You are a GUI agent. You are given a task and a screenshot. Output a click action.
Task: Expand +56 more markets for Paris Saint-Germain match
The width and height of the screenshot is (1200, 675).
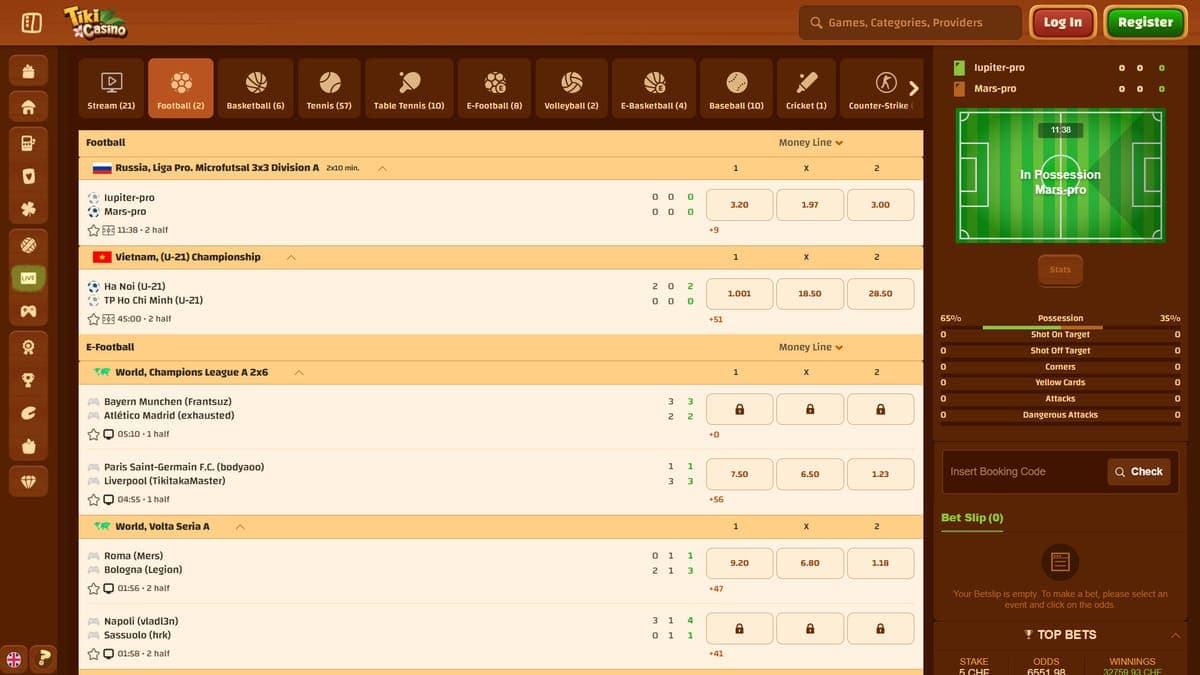click(715, 500)
